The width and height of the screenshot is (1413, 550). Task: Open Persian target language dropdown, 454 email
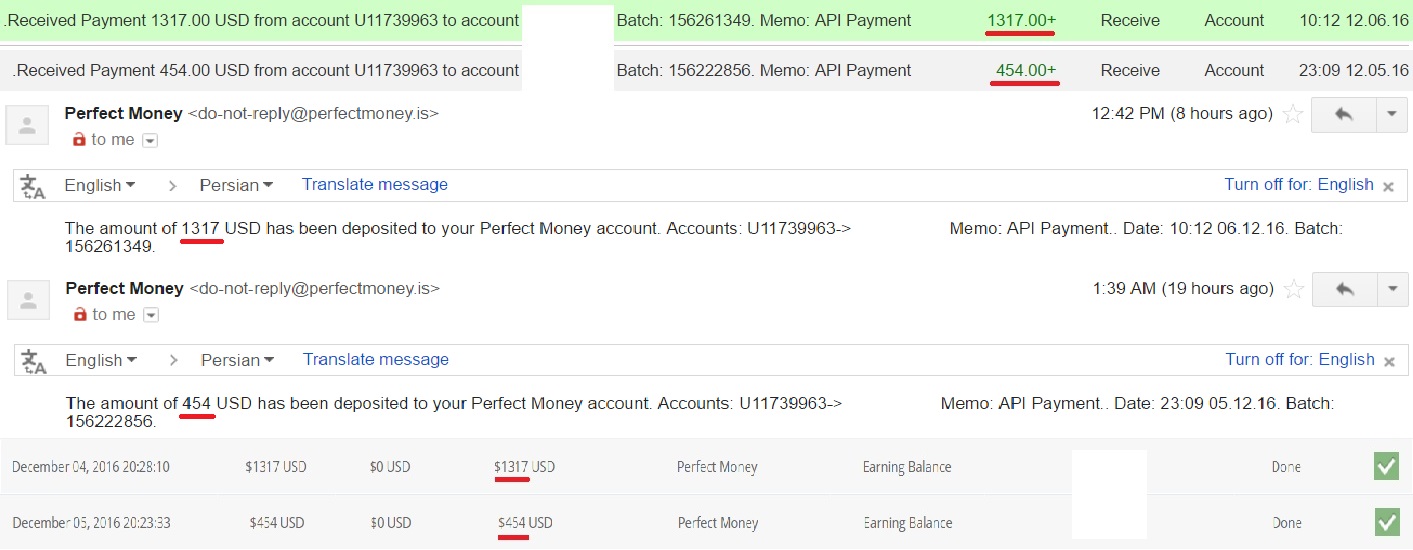click(x=237, y=361)
